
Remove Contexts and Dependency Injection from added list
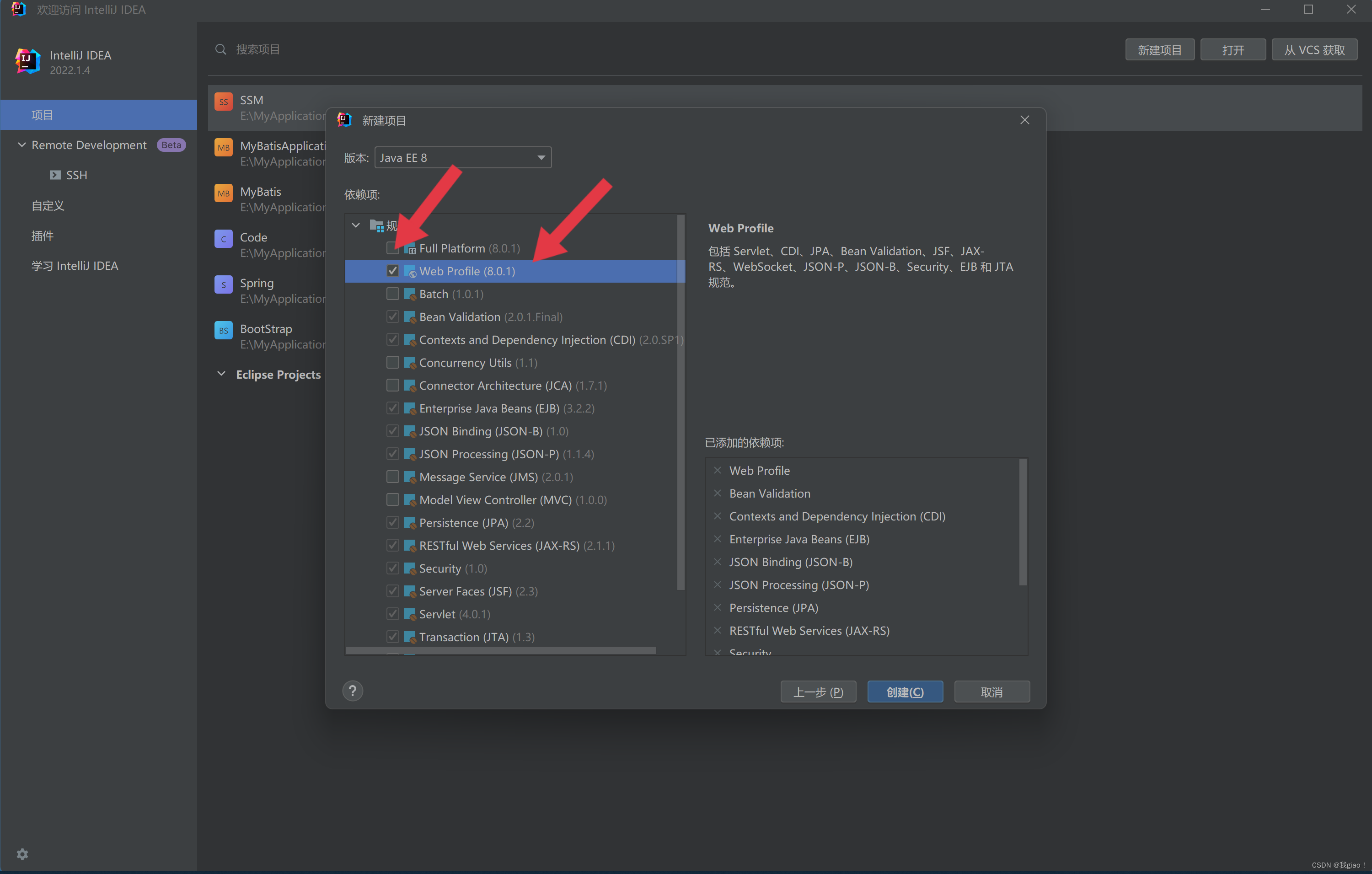click(x=718, y=515)
